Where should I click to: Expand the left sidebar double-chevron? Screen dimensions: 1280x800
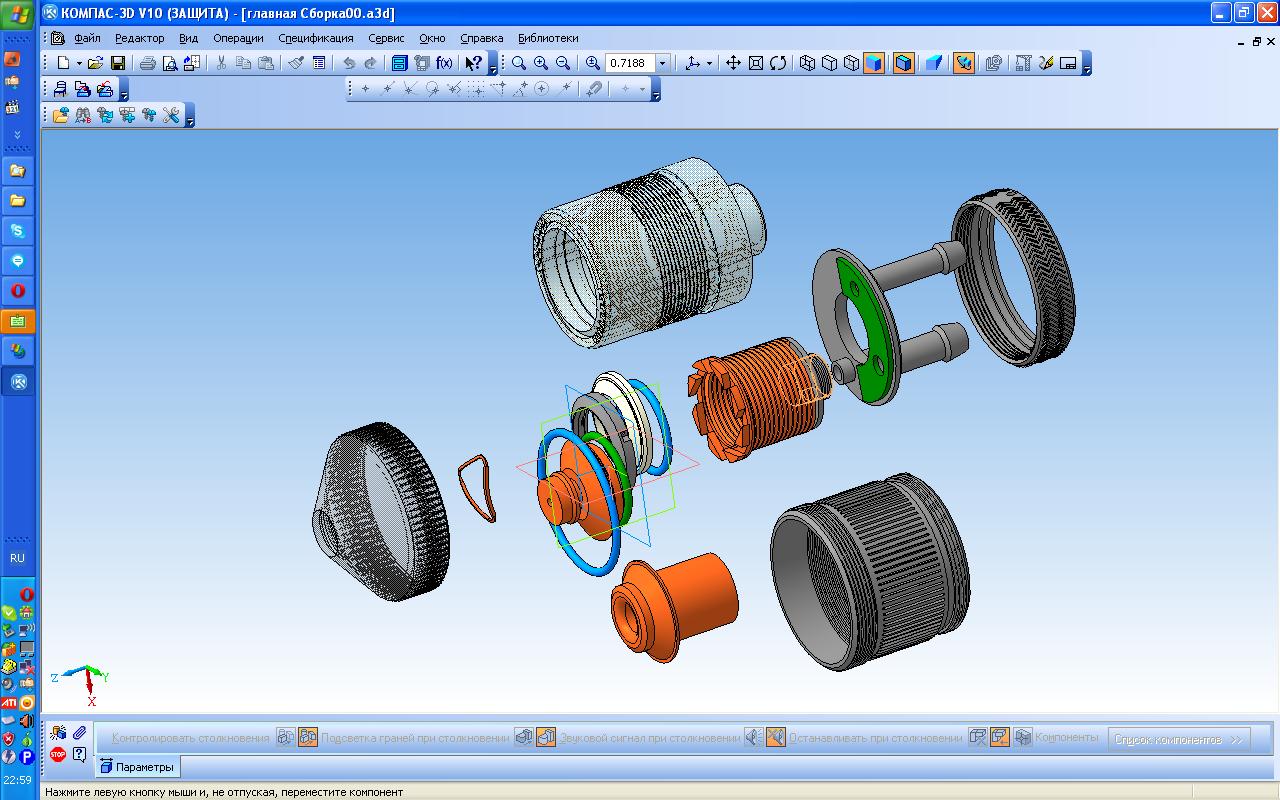click(17, 134)
